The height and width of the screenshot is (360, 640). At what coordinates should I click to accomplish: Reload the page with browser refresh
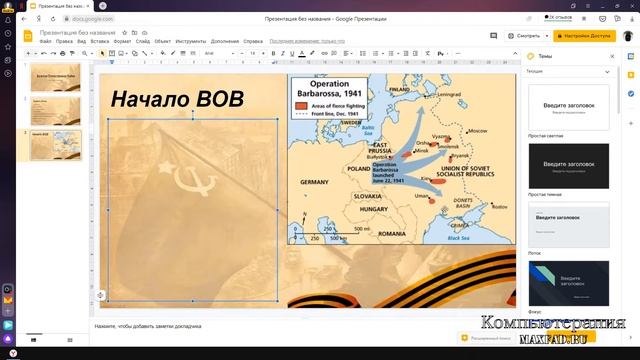[x=53, y=19]
